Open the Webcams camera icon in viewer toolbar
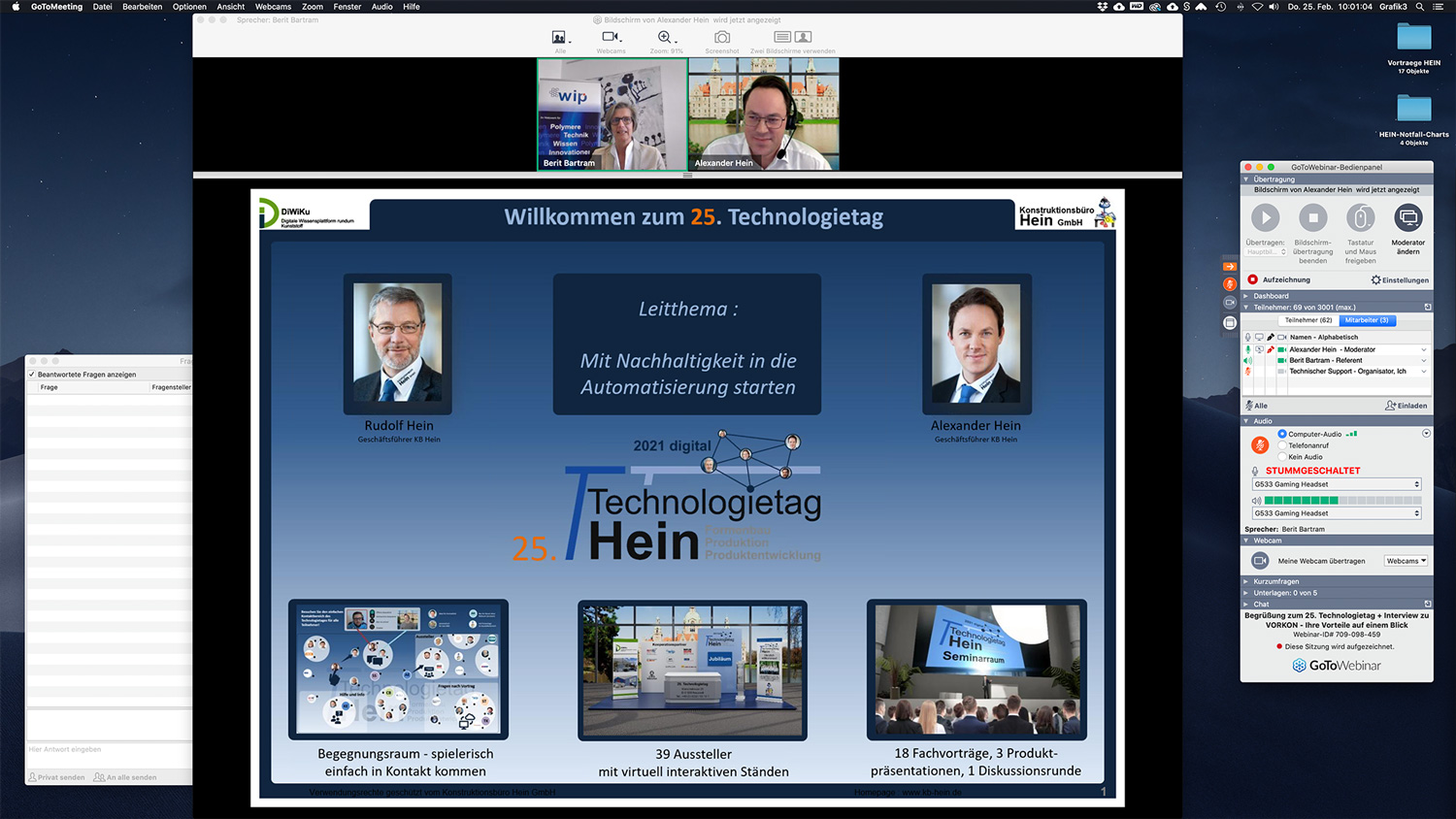Screen dimensions: 1456x819 (x=611, y=37)
